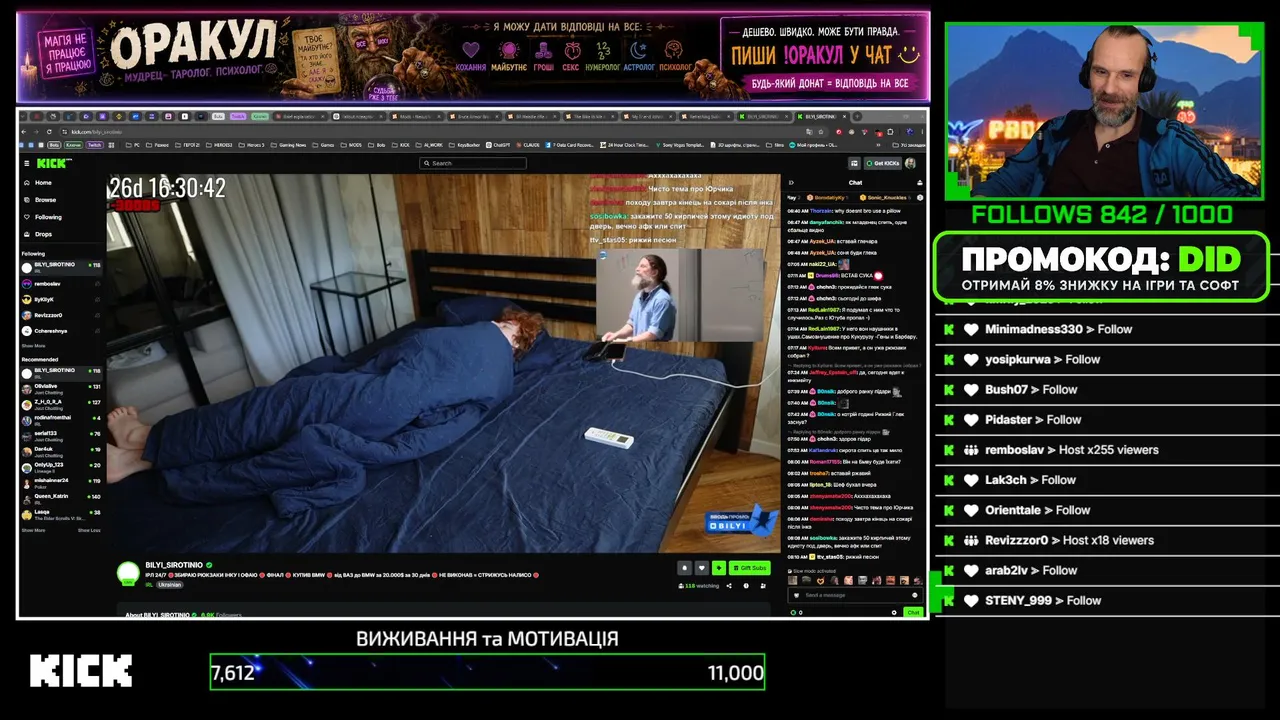Open the ChatGPT bookmark
The height and width of the screenshot is (720, 1280).
(x=498, y=145)
